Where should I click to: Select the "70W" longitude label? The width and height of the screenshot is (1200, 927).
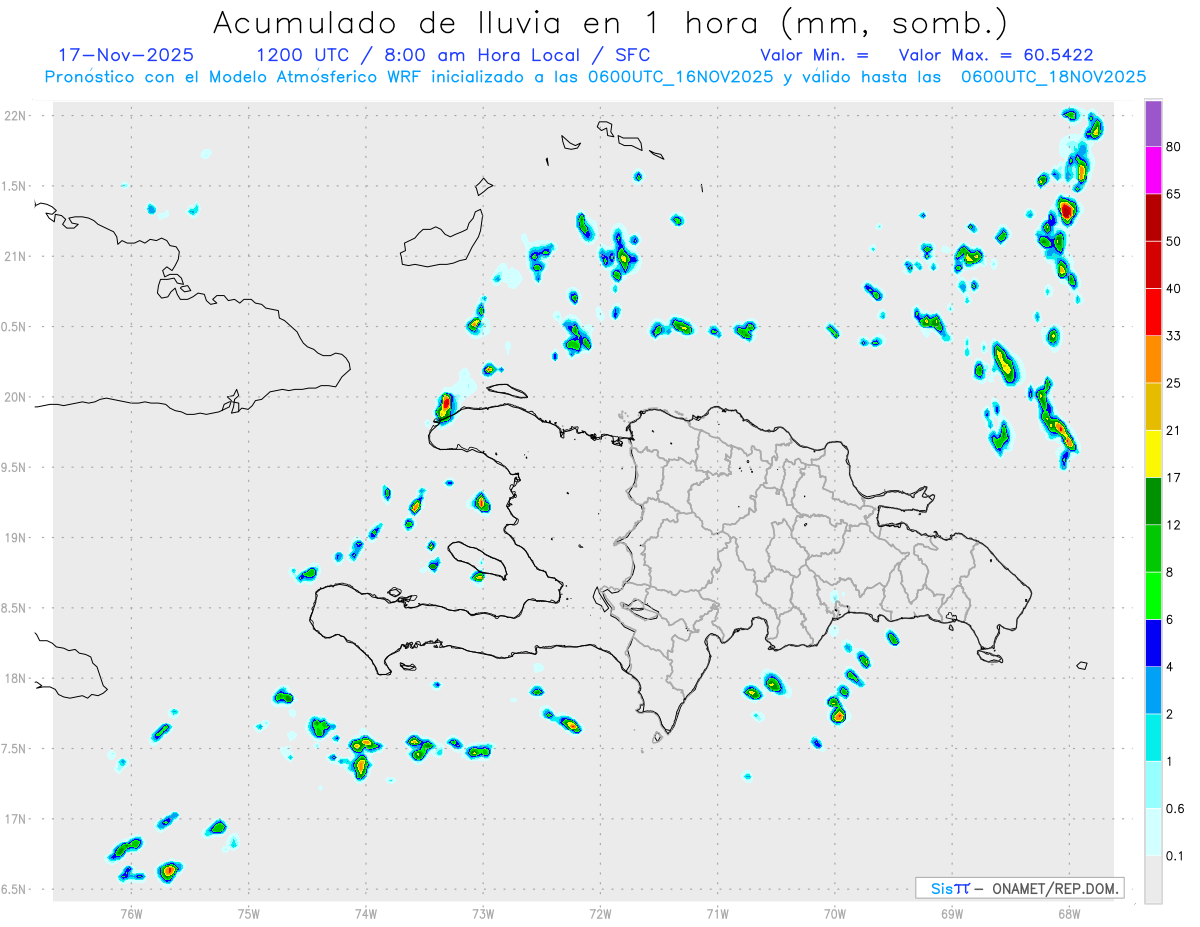point(835,913)
